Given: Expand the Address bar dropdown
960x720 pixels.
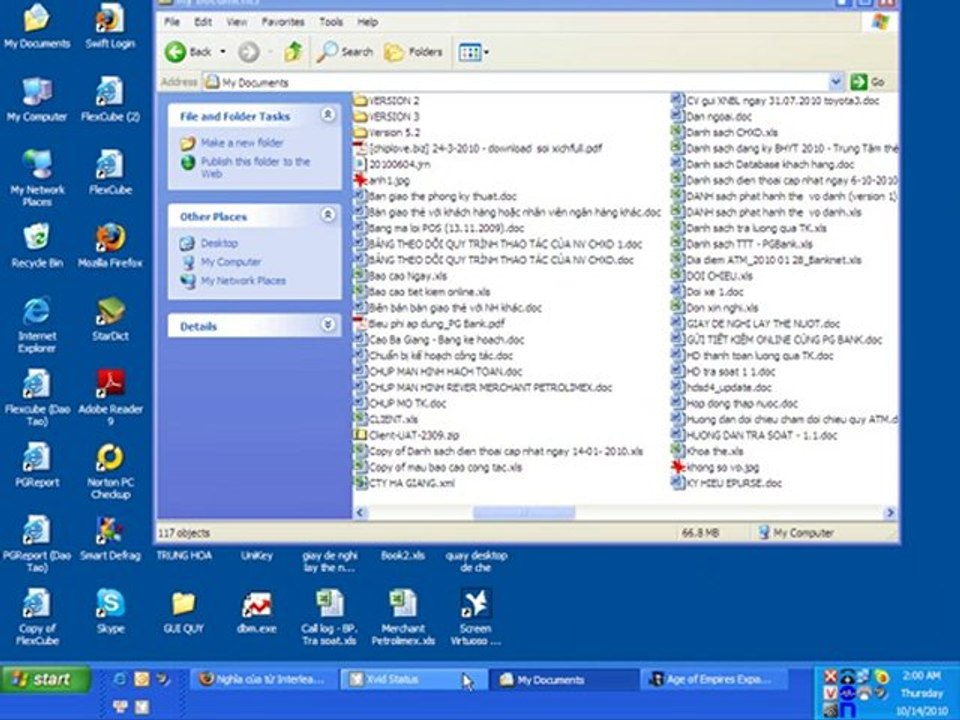Looking at the screenshot, I should (x=836, y=81).
